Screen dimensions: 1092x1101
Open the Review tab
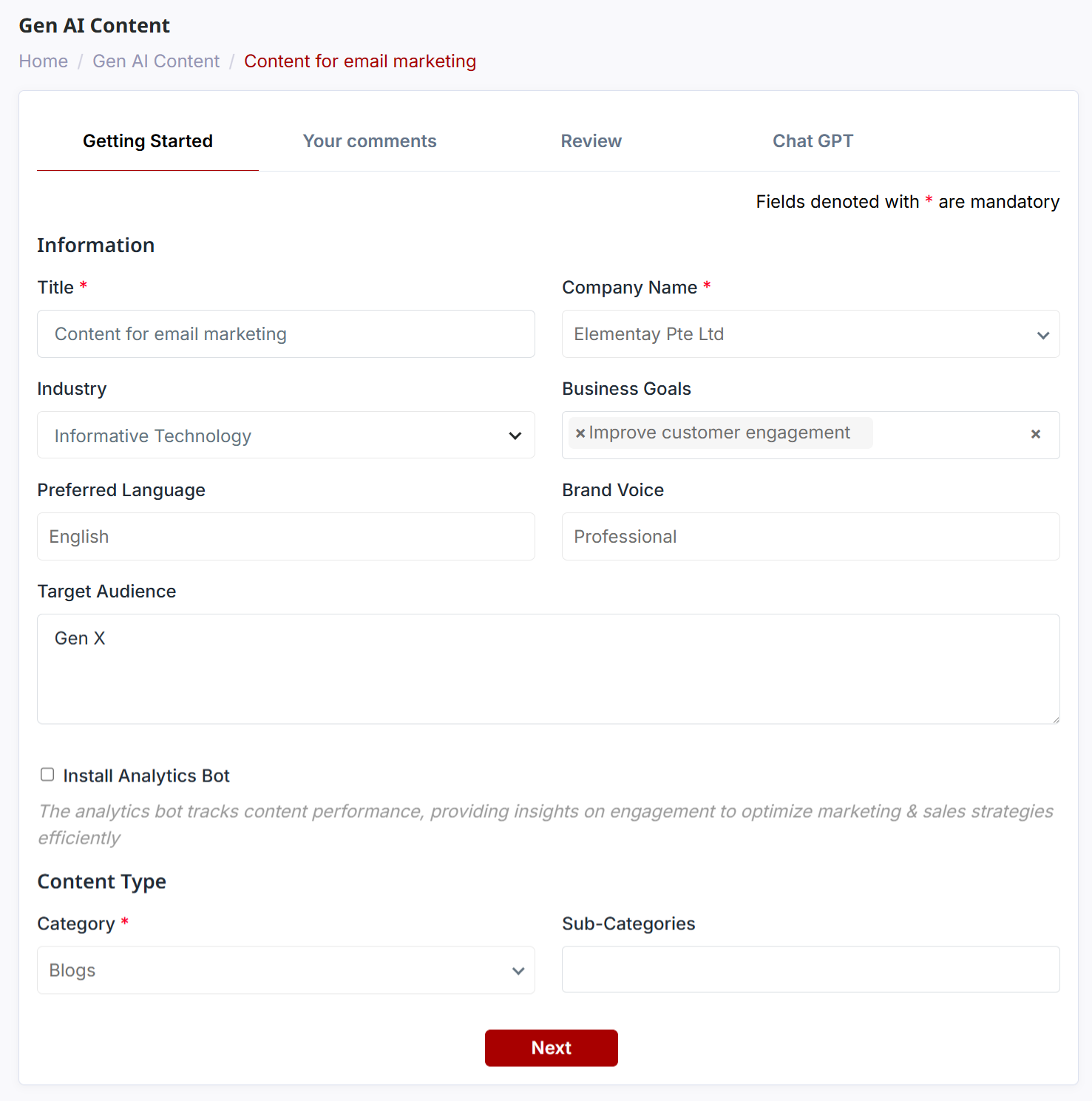591,141
